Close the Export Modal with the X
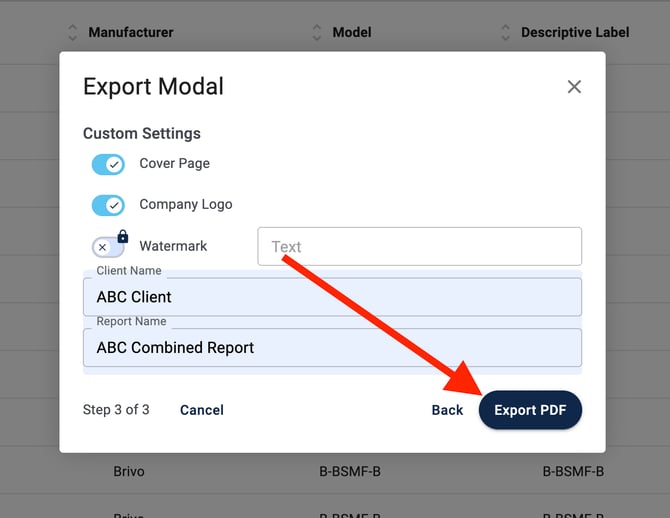This screenshot has width=670, height=518. 574,87
